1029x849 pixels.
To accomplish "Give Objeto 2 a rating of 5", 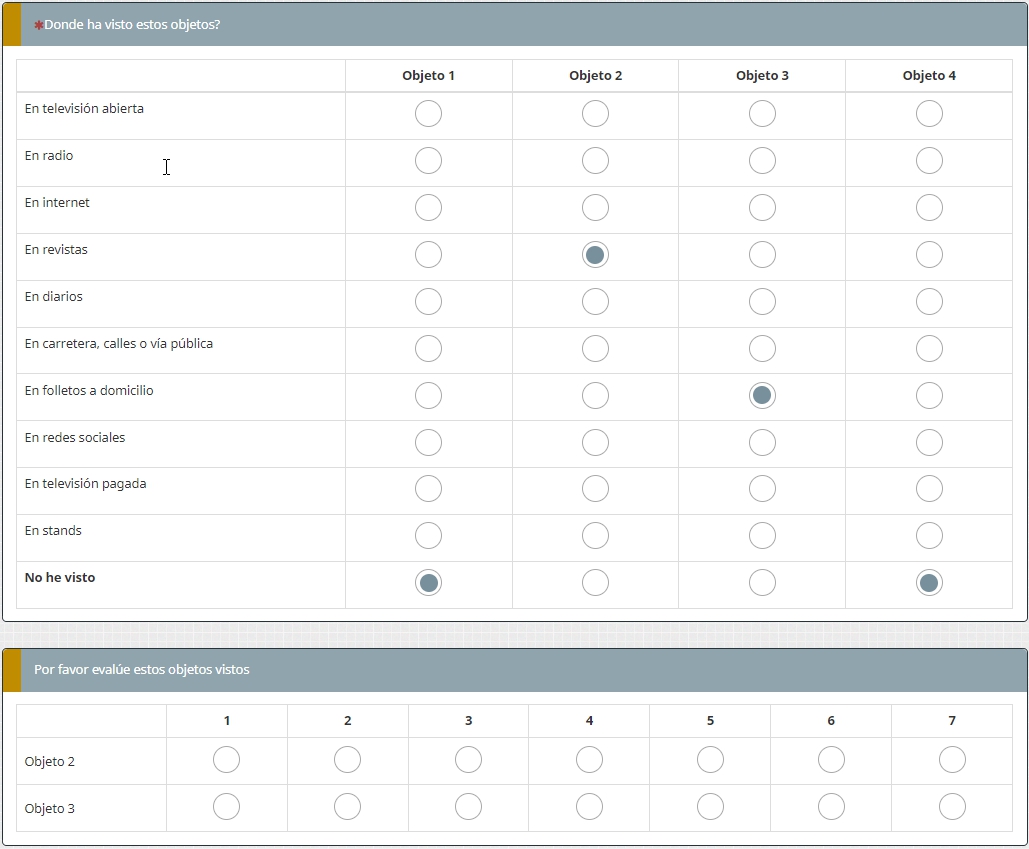I will coord(710,760).
